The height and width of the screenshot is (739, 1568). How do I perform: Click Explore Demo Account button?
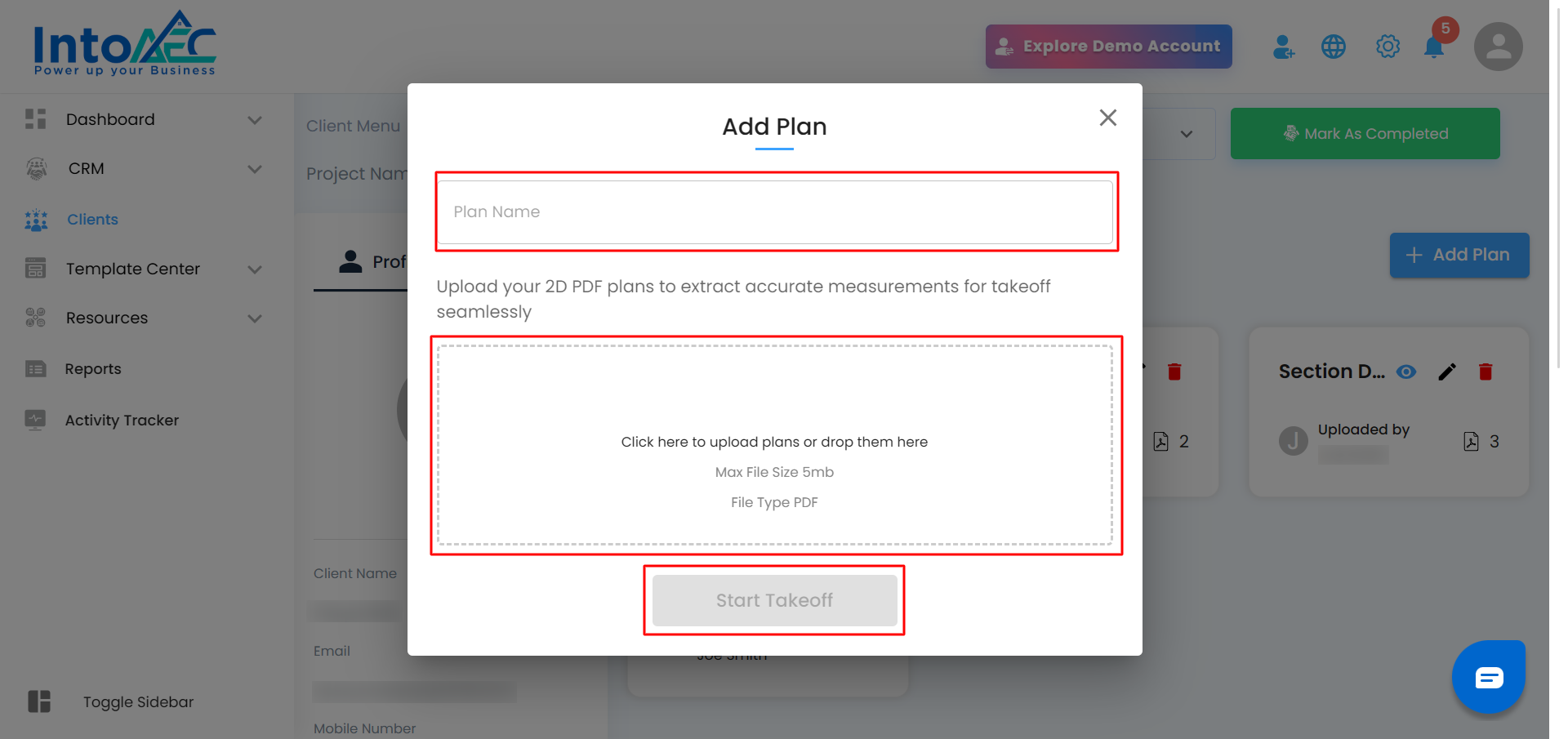point(1108,47)
